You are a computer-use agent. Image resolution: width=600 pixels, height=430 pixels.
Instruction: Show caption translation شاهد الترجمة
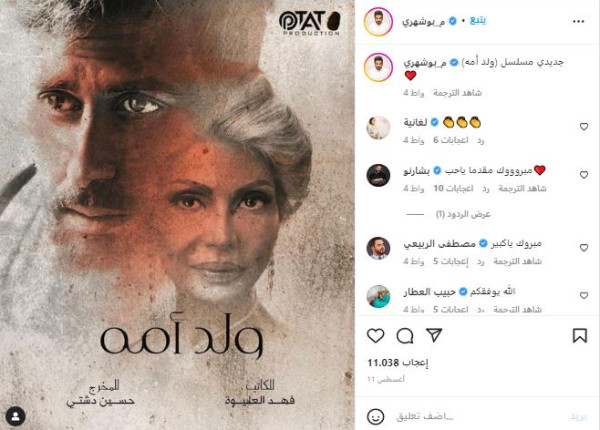pos(457,93)
